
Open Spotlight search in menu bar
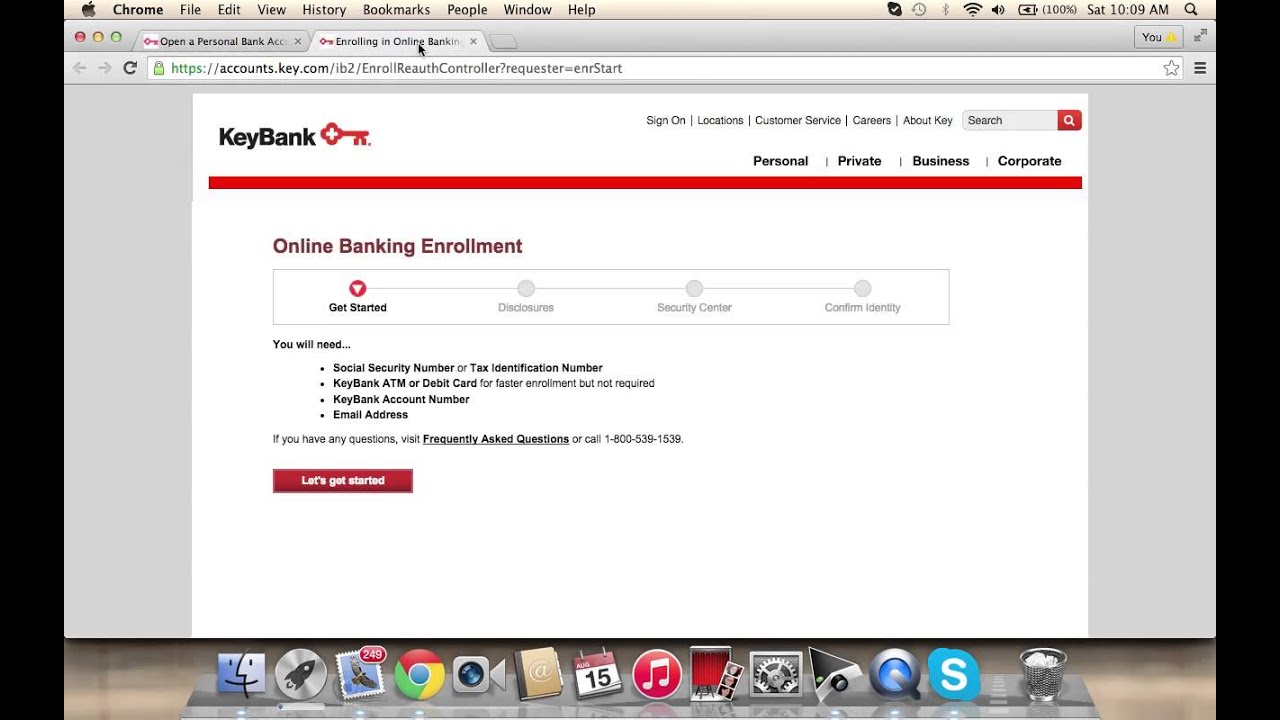[1190, 9]
